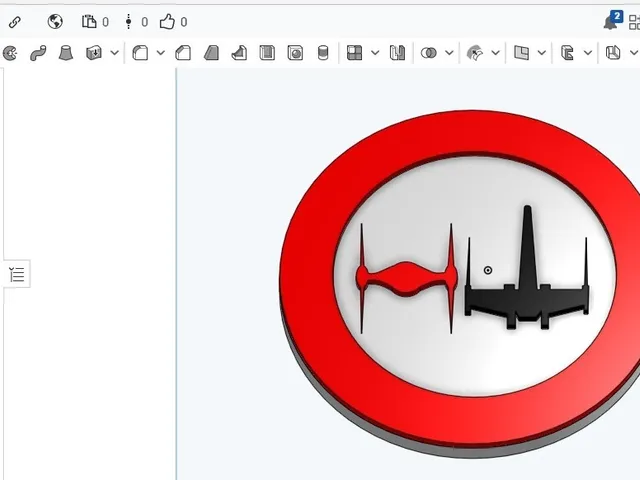Toggle the feature list panel button
This screenshot has width=640, height=480.
(x=17, y=274)
